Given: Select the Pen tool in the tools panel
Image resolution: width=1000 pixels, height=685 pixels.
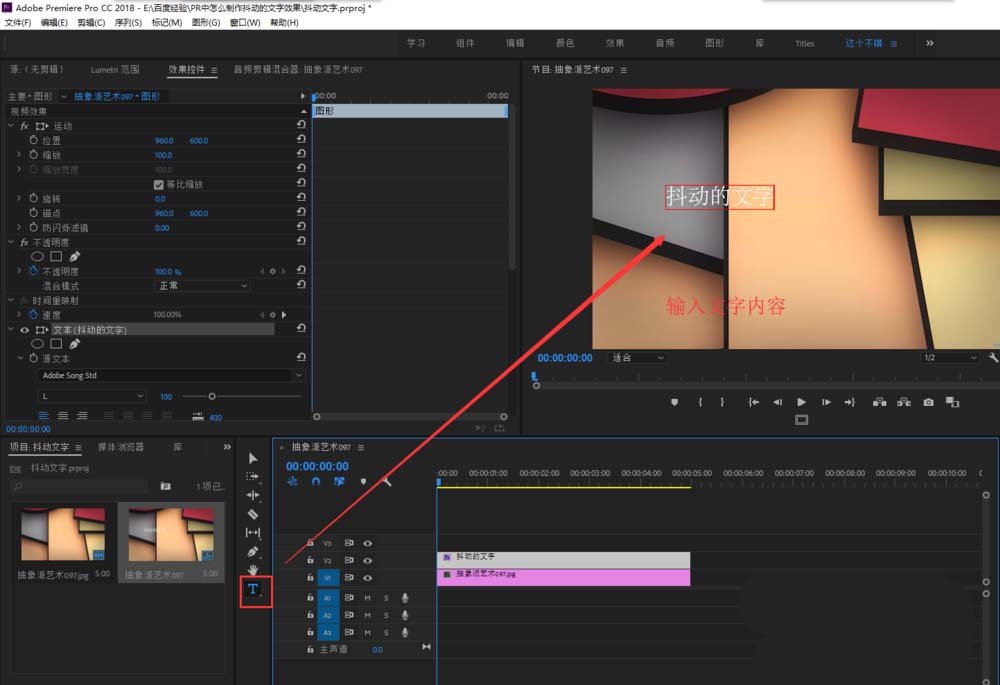Looking at the screenshot, I should click(x=253, y=552).
